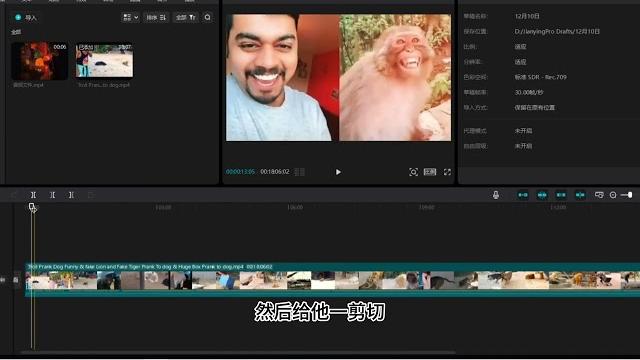
Task: Select the dog prank clip thumbnail
Action: [104, 60]
